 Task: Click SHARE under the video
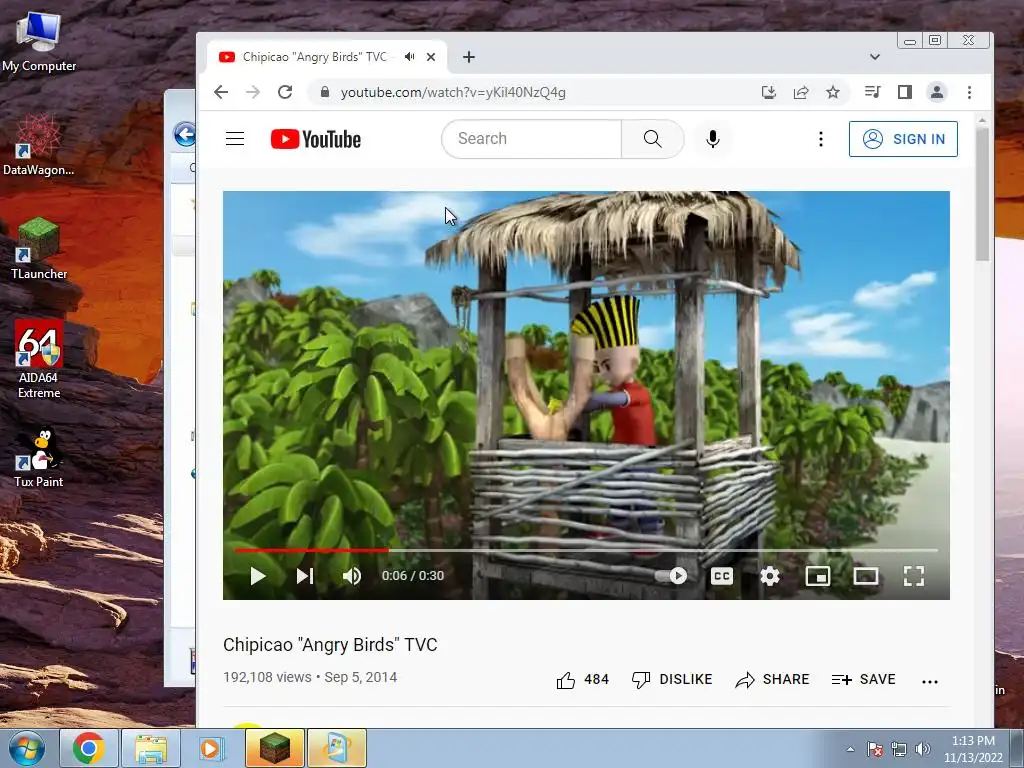coord(772,680)
